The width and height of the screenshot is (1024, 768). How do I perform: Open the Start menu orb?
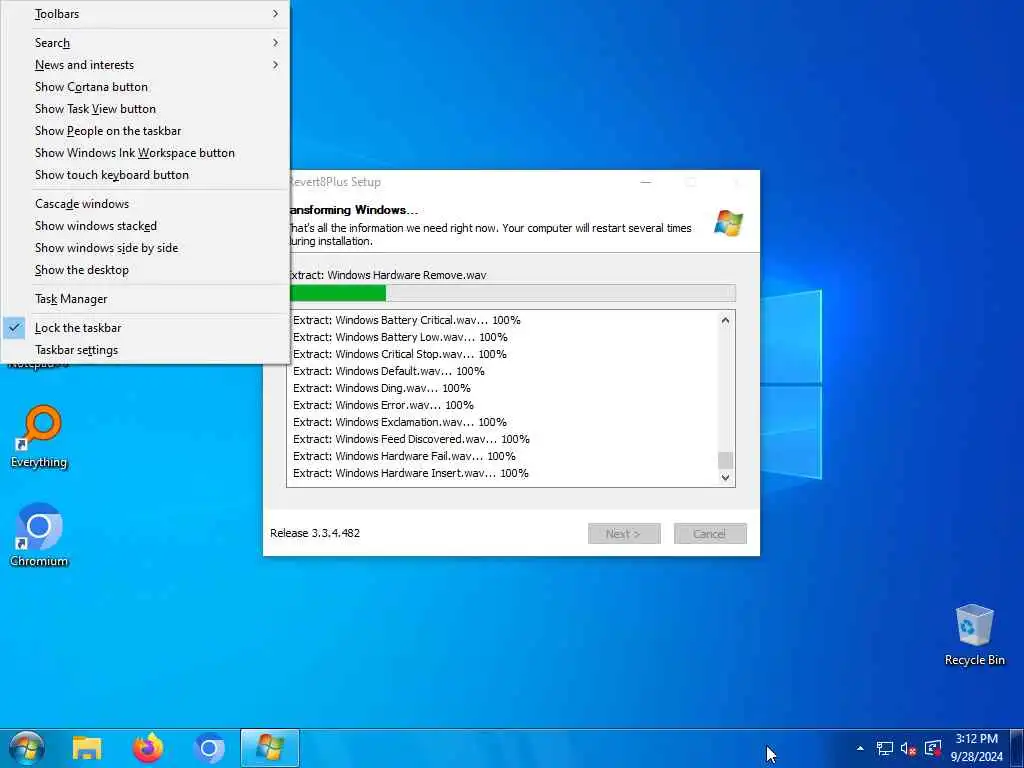[x=26, y=748]
